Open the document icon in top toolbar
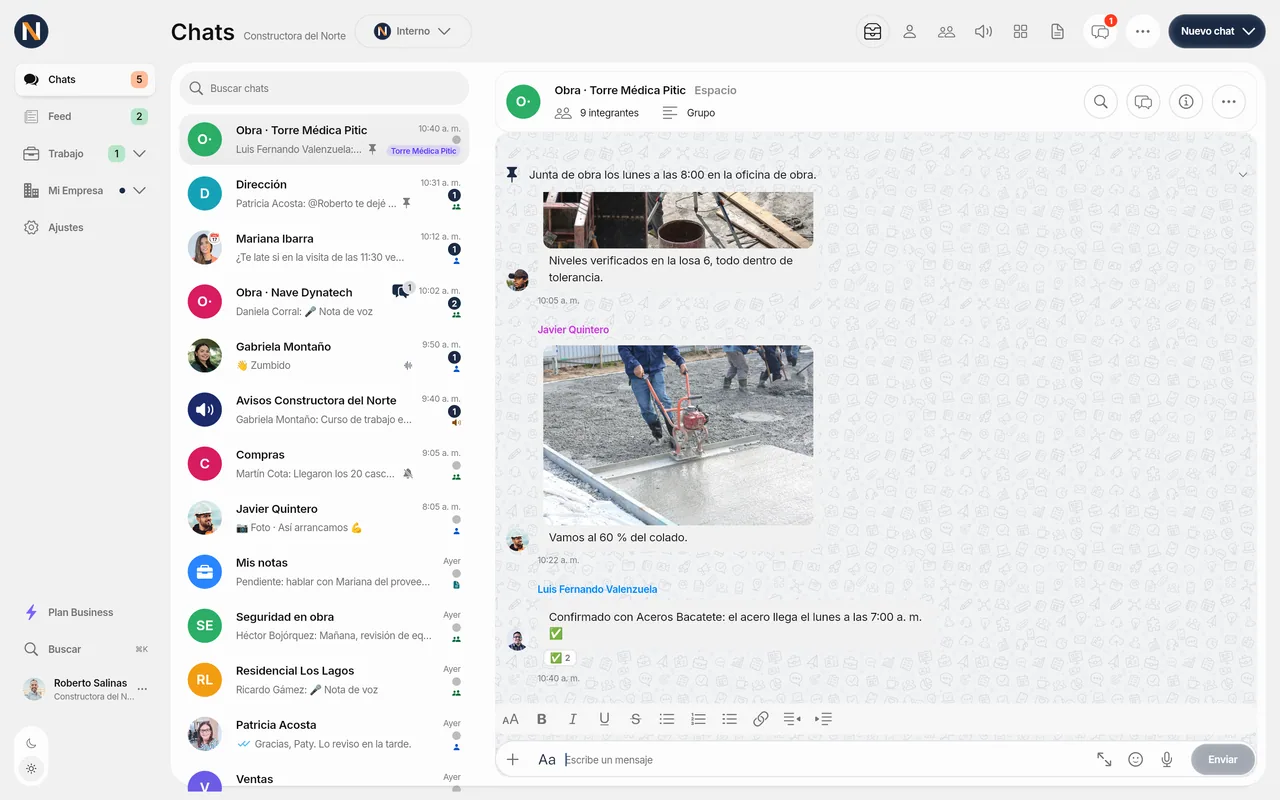The height and width of the screenshot is (800, 1280). click(1057, 31)
